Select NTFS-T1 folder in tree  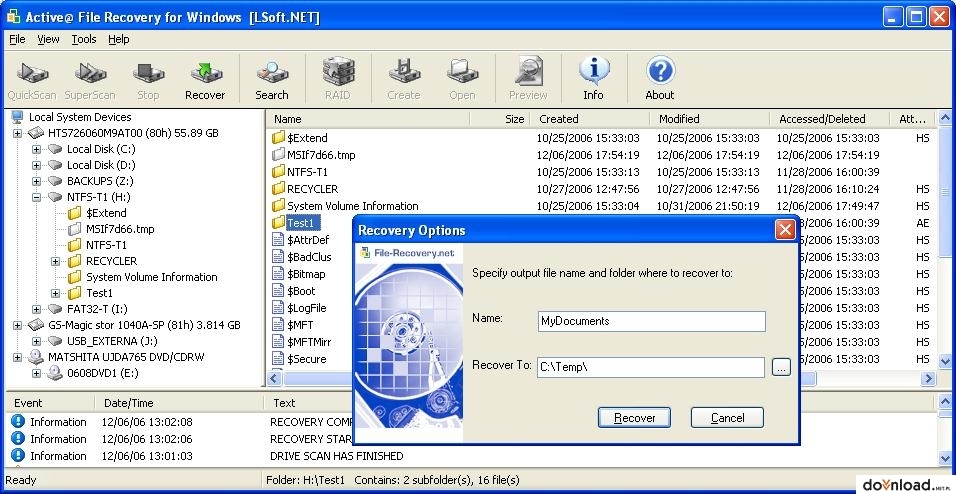(106, 245)
